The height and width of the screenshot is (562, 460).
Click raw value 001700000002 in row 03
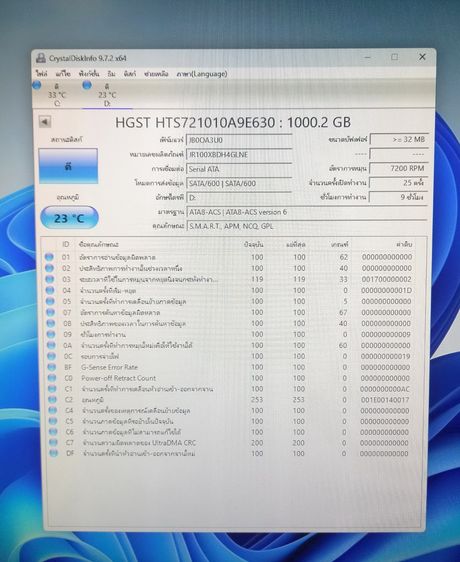click(x=387, y=279)
